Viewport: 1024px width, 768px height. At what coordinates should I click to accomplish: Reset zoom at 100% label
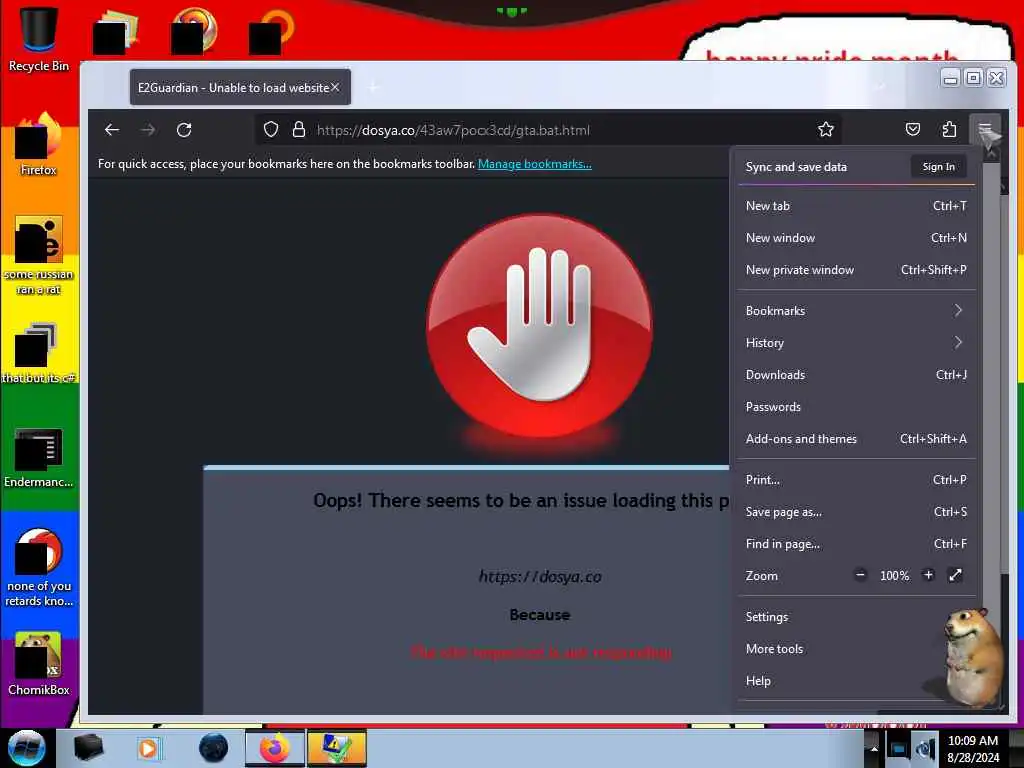894,576
